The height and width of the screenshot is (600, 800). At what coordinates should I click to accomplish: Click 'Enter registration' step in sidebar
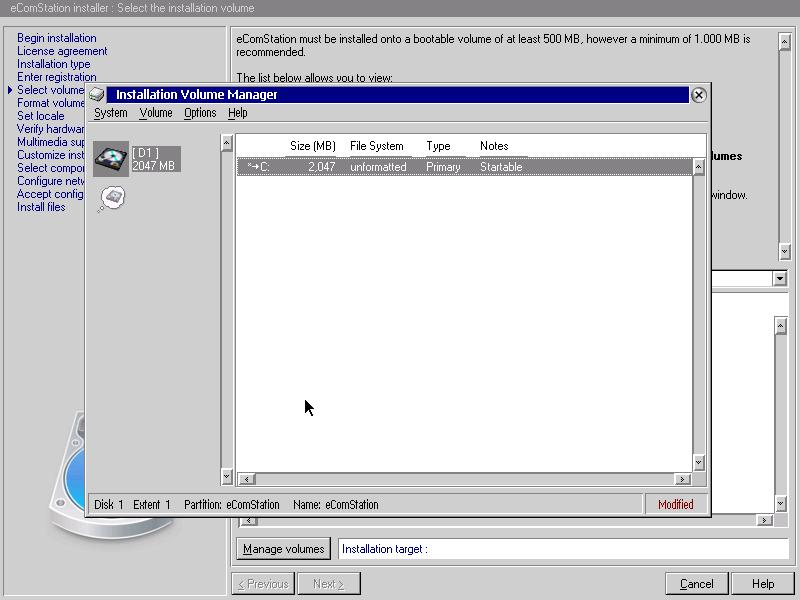click(57, 77)
